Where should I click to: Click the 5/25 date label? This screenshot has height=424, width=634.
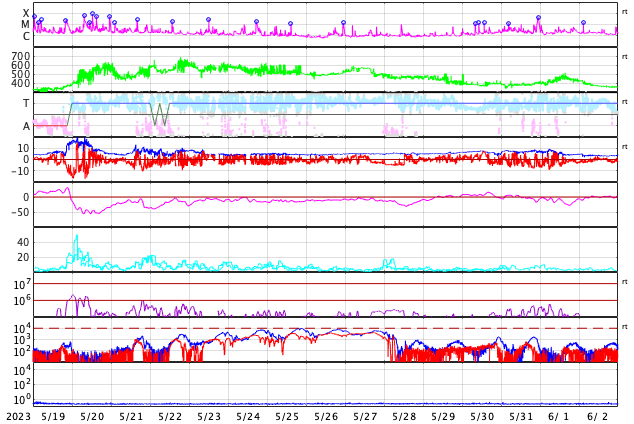click(287, 416)
